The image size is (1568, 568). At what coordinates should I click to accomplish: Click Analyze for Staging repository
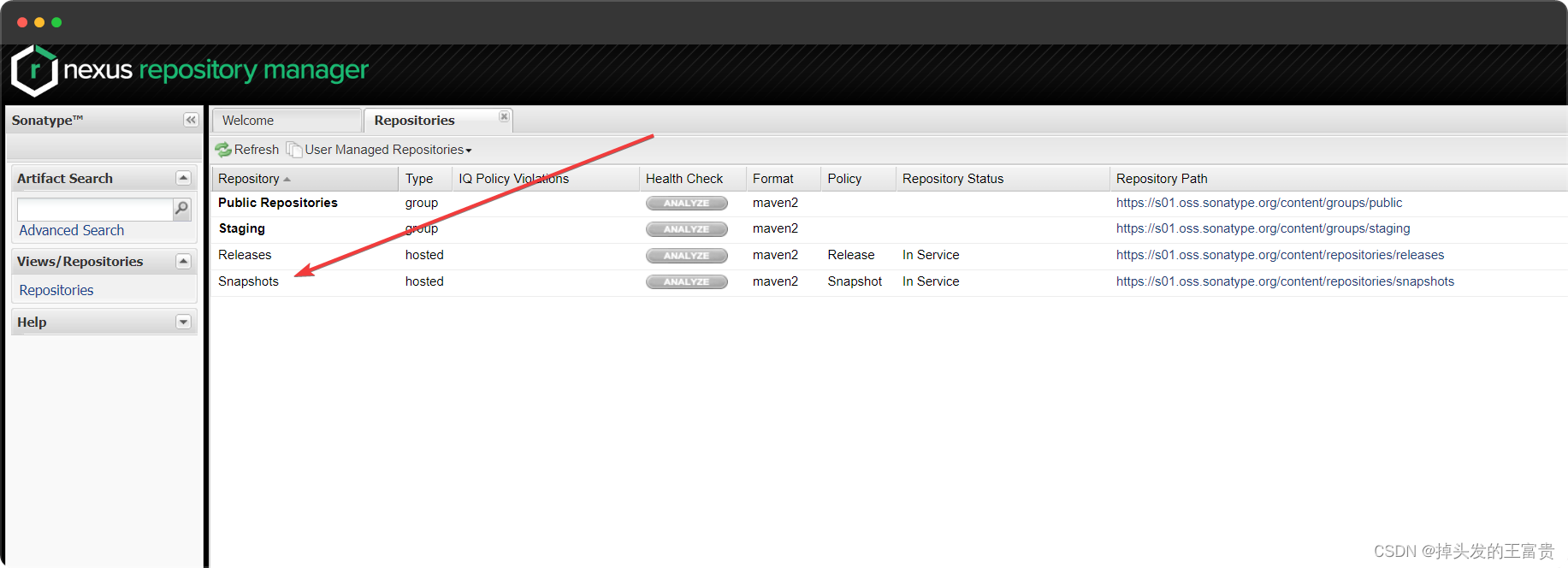(687, 229)
